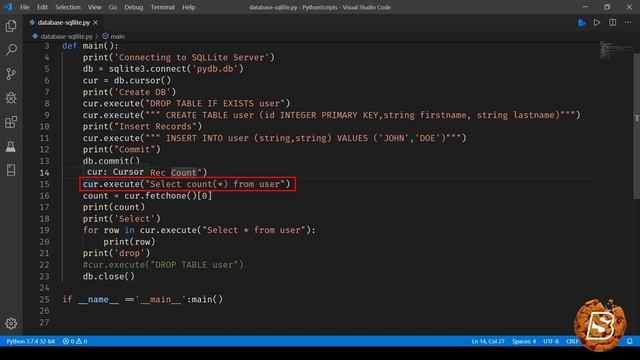This screenshot has width=640, height=360.
Task: Open the Search view in activity bar
Action: pos(11,50)
